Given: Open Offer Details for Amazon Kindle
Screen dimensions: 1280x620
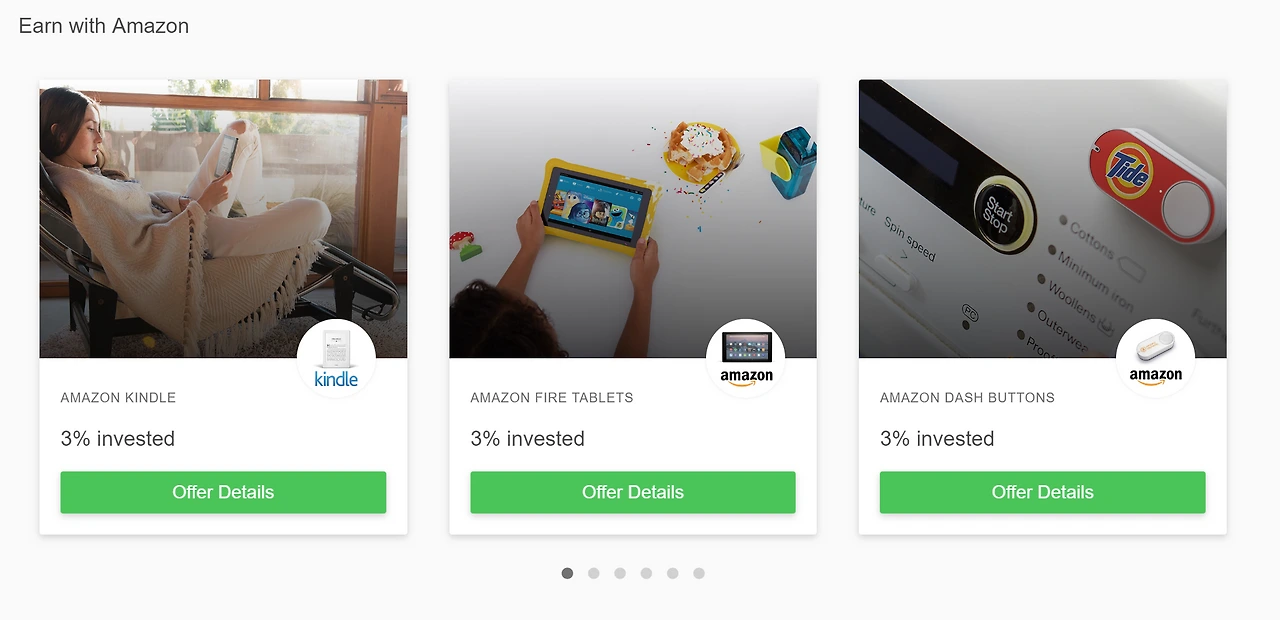Looking at the screenshot, I should click(x=223, y=492).
